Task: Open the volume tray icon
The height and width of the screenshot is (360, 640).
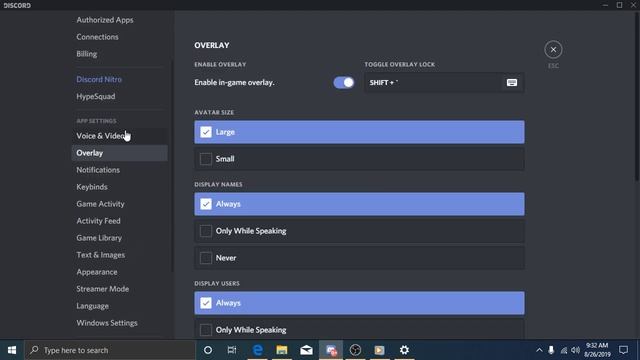Action: coord(576,350)
